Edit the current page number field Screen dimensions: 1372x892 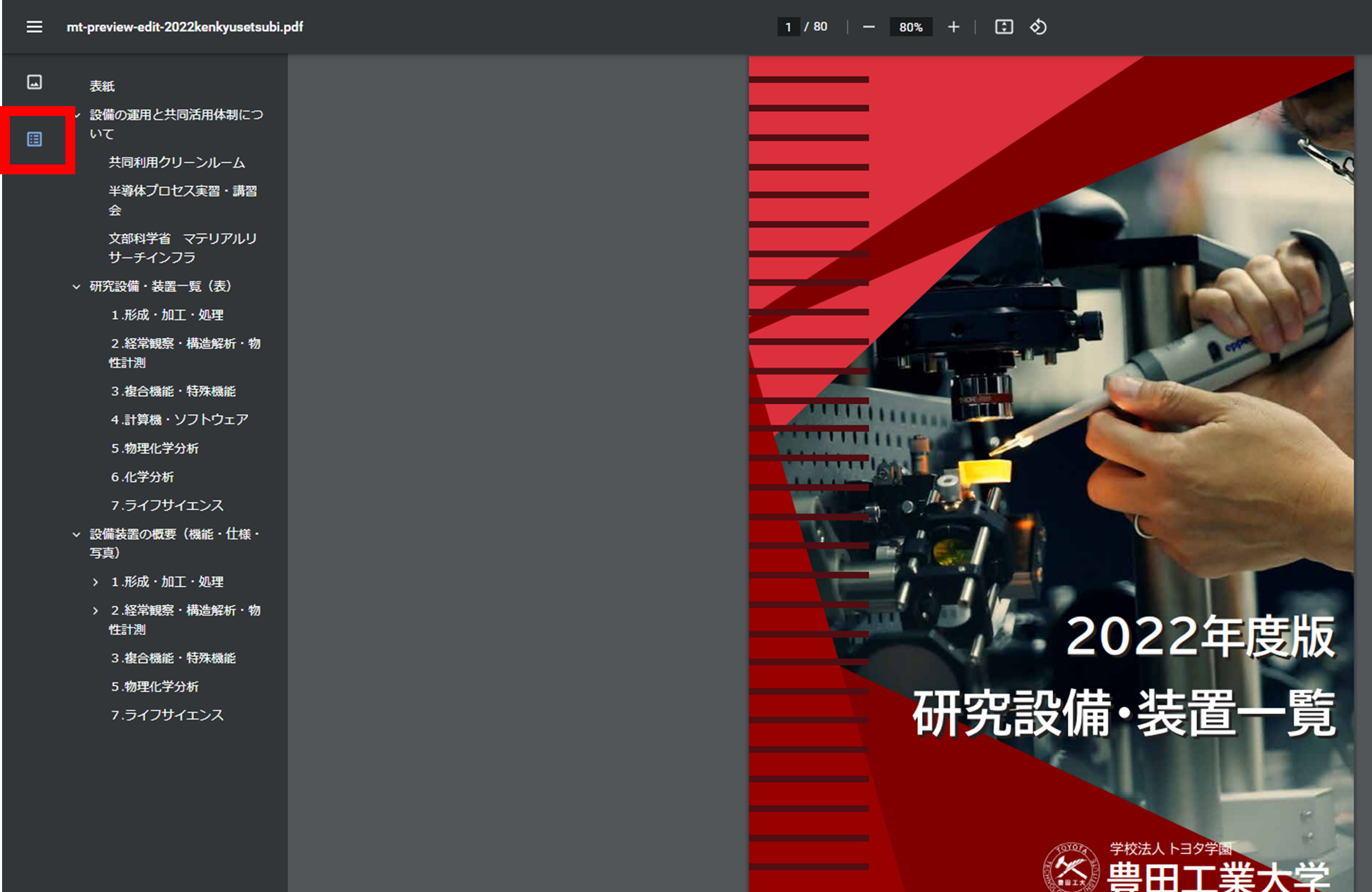[x=789, y=27]
